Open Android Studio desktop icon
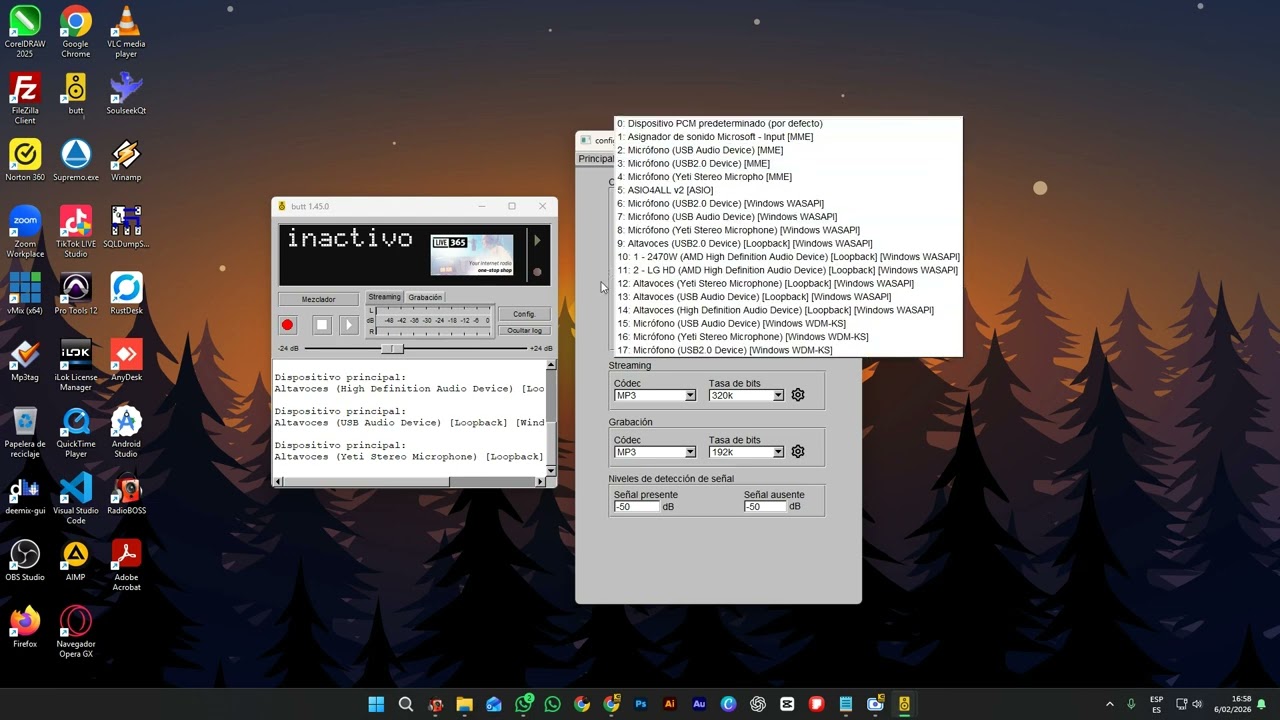The width and height of the screenshot is (1280, 720). point(126,432)
